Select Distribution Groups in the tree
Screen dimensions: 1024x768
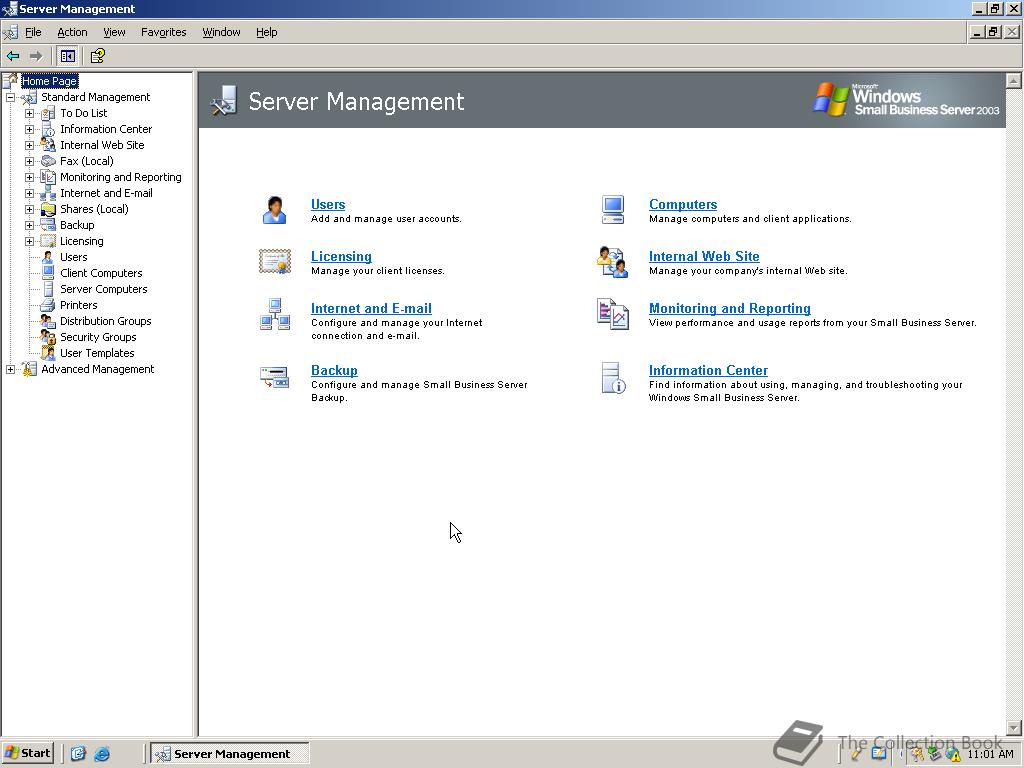point(106,321)
